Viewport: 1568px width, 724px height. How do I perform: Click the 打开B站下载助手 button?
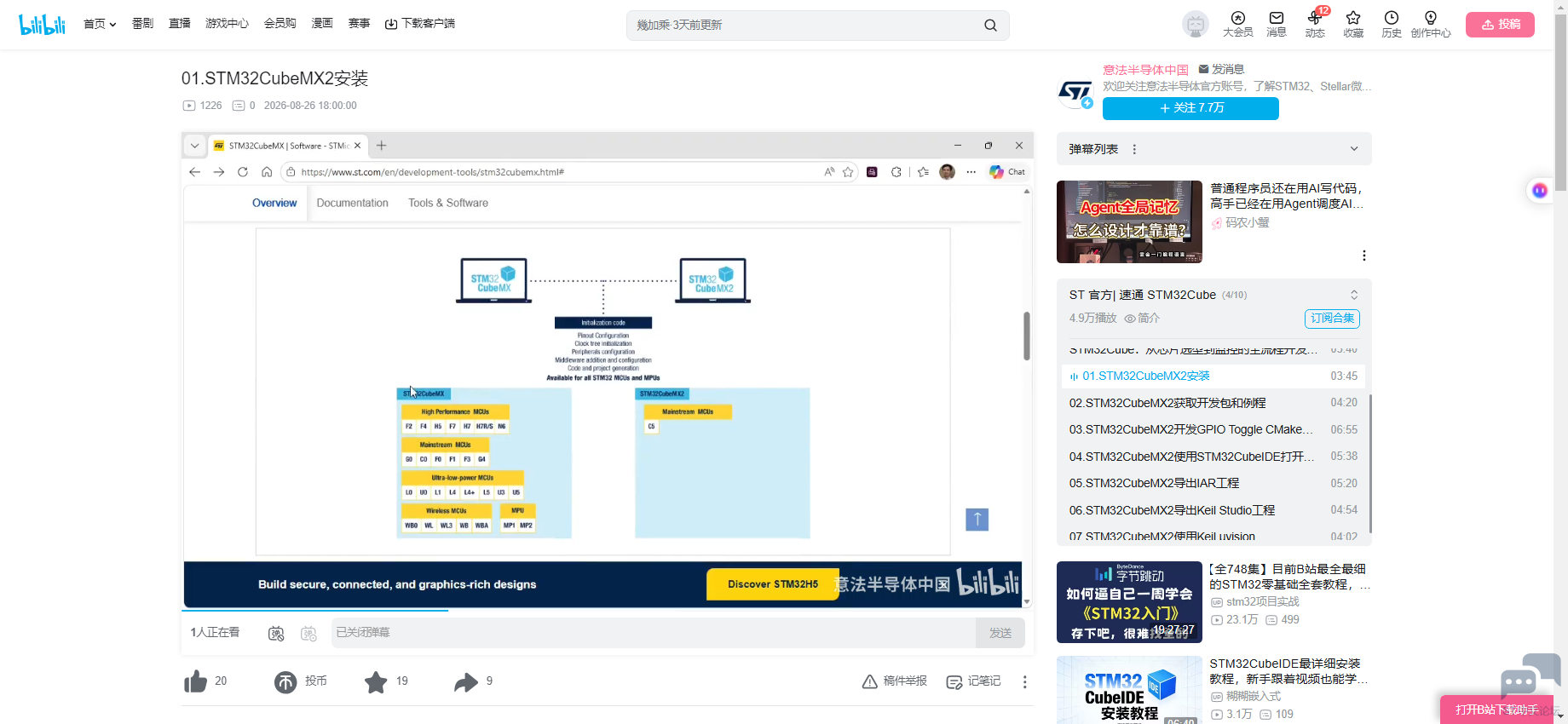(1497, 710)
